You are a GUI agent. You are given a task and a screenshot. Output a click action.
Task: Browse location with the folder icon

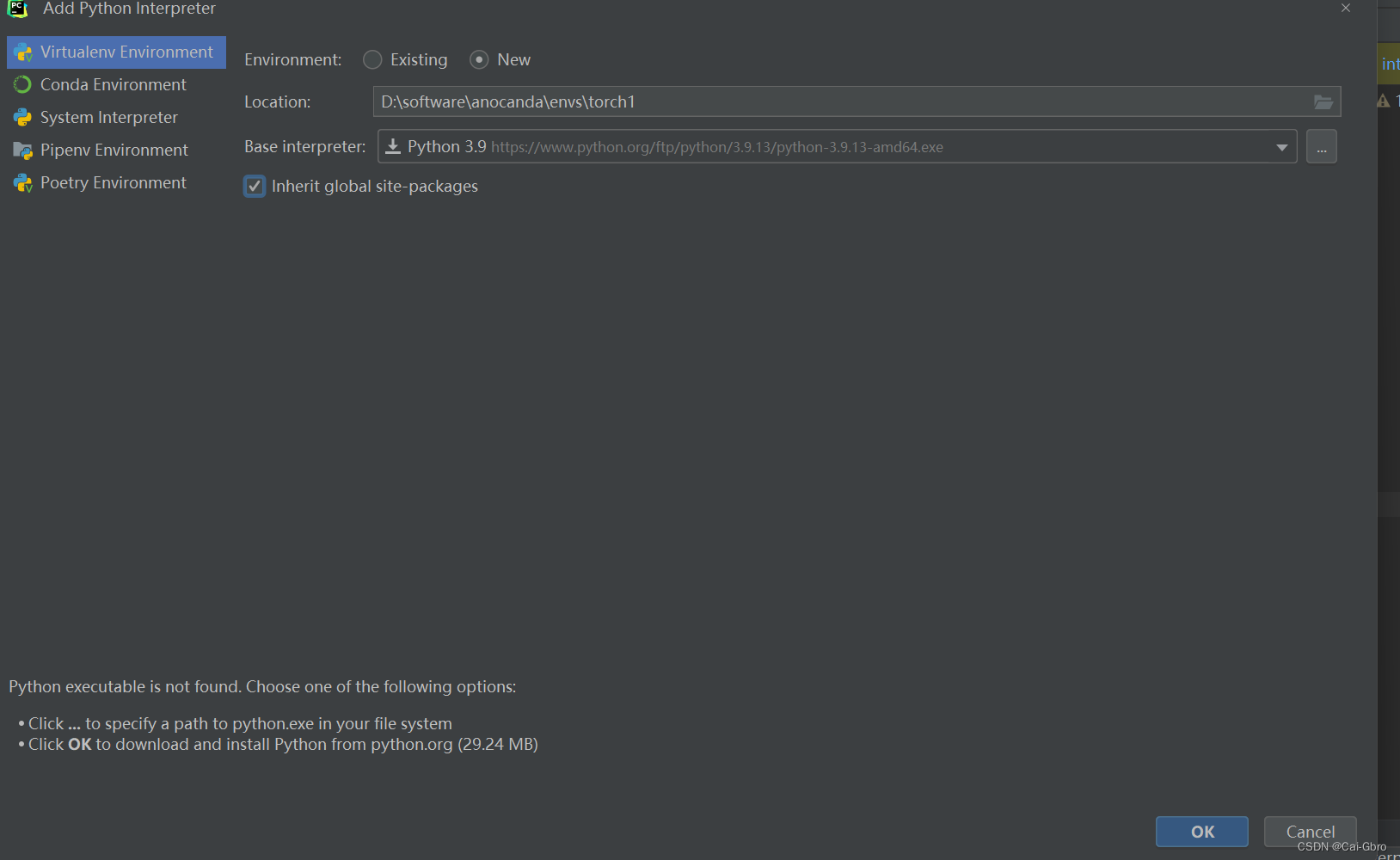1323,102
